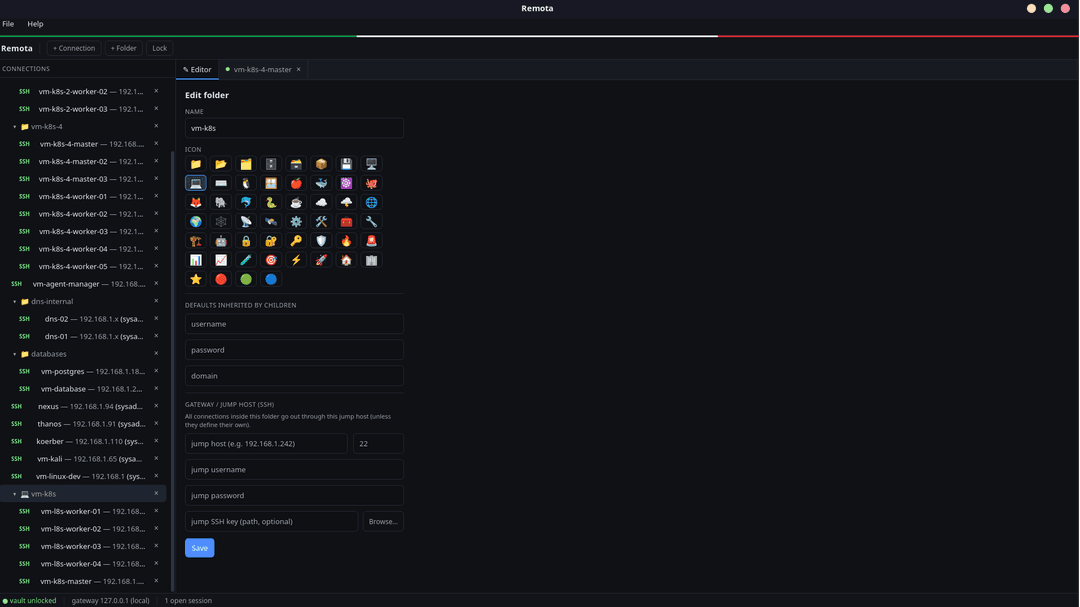Image resolution: width=1080 pixels, height=607 pixels.
Task: Click the jump host port field
Action: (x=378, y=444)
